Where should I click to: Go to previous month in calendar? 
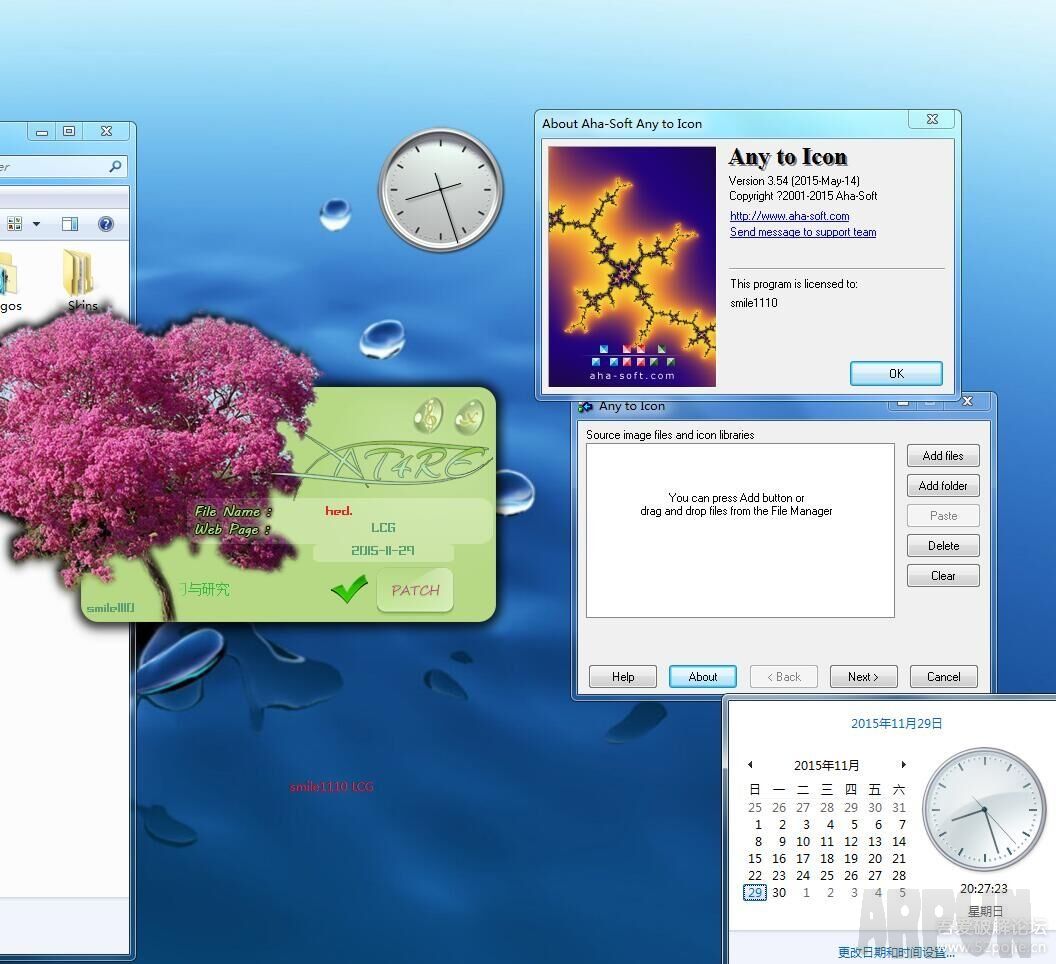[x=750, y=765]
